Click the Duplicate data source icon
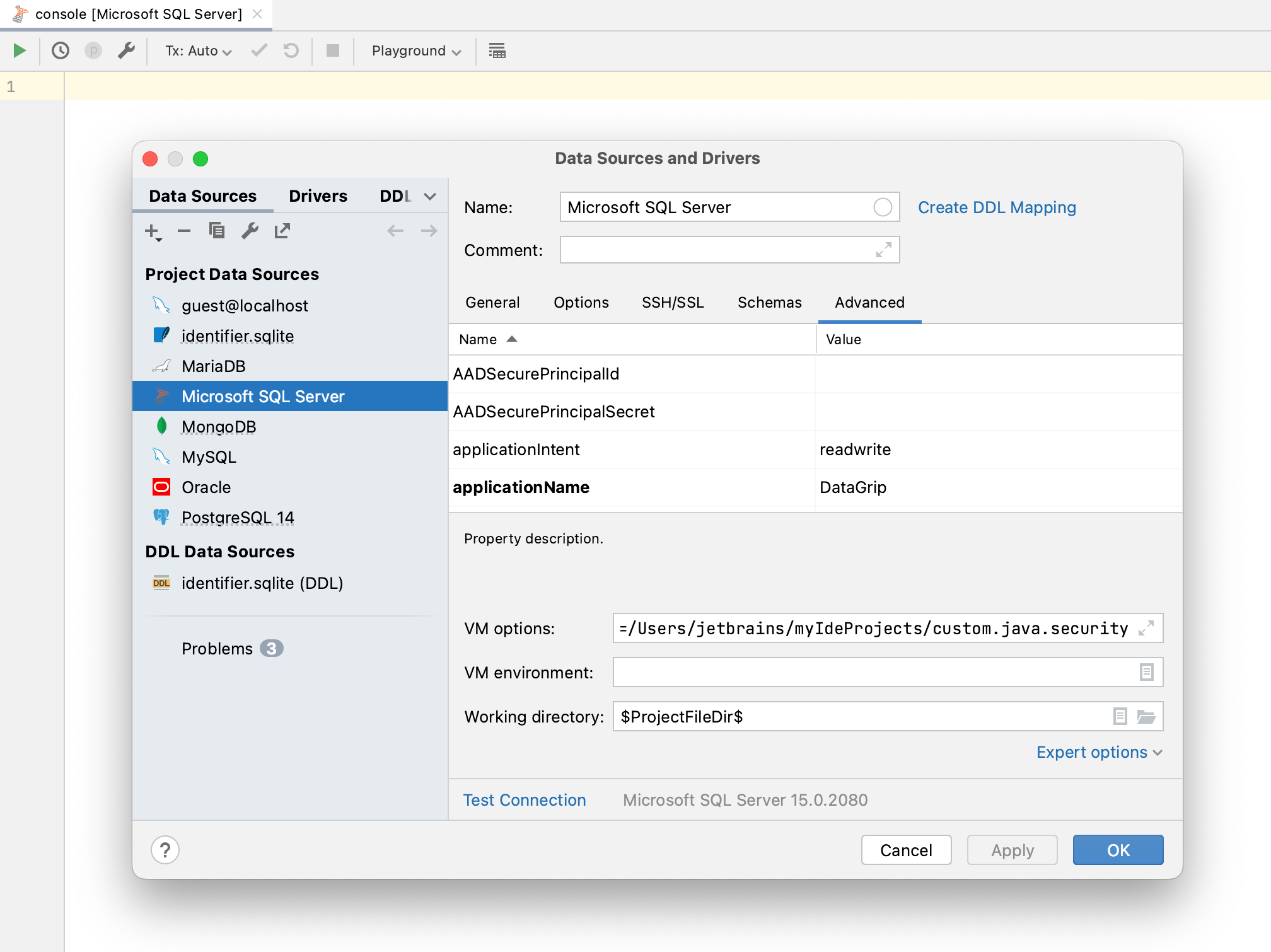Viewport: 1271px width, 952px height. click(x=217, y=232)
